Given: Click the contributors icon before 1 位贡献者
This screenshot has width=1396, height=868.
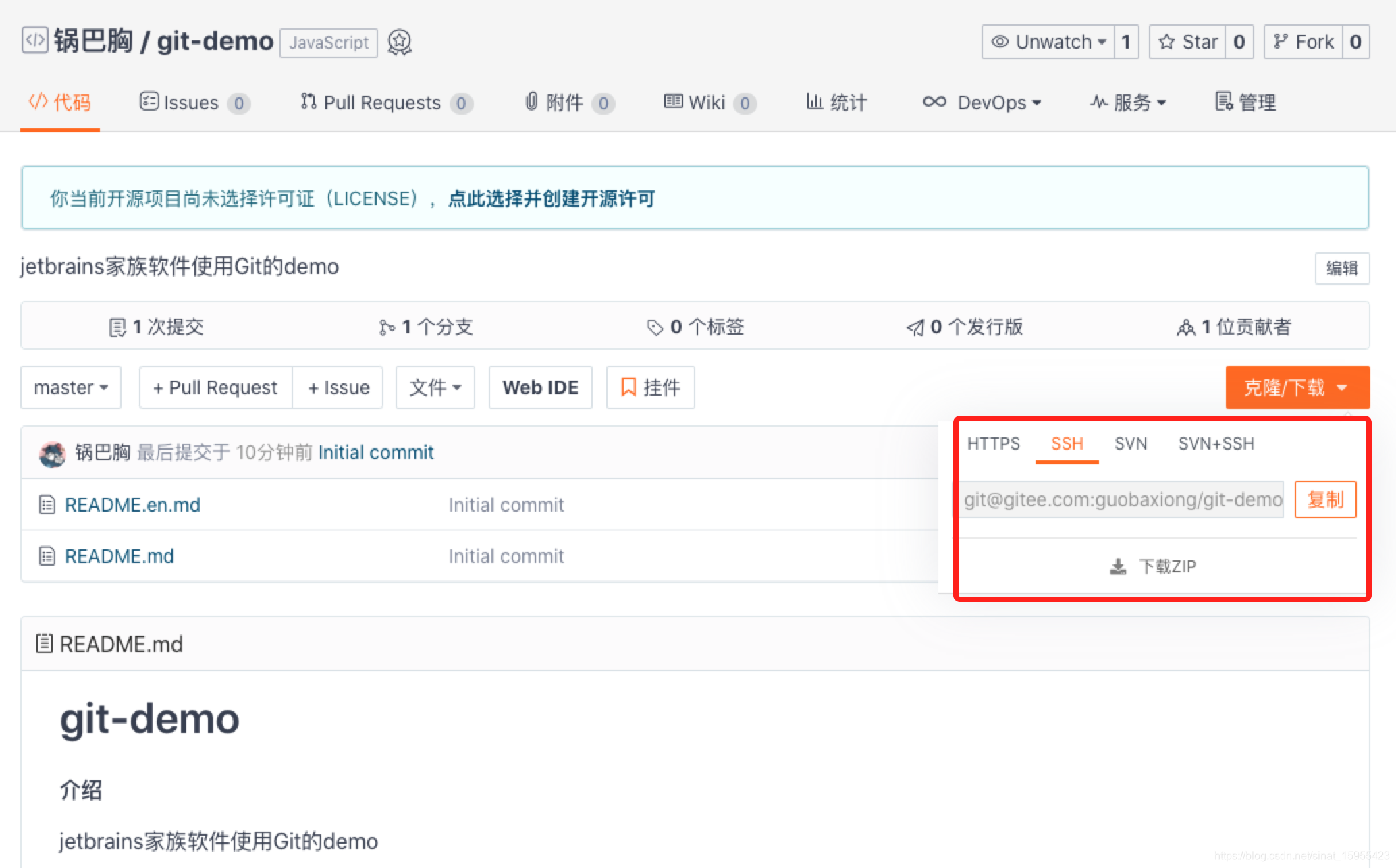Looking at the screenshot, I should (x=1186, y=327).
